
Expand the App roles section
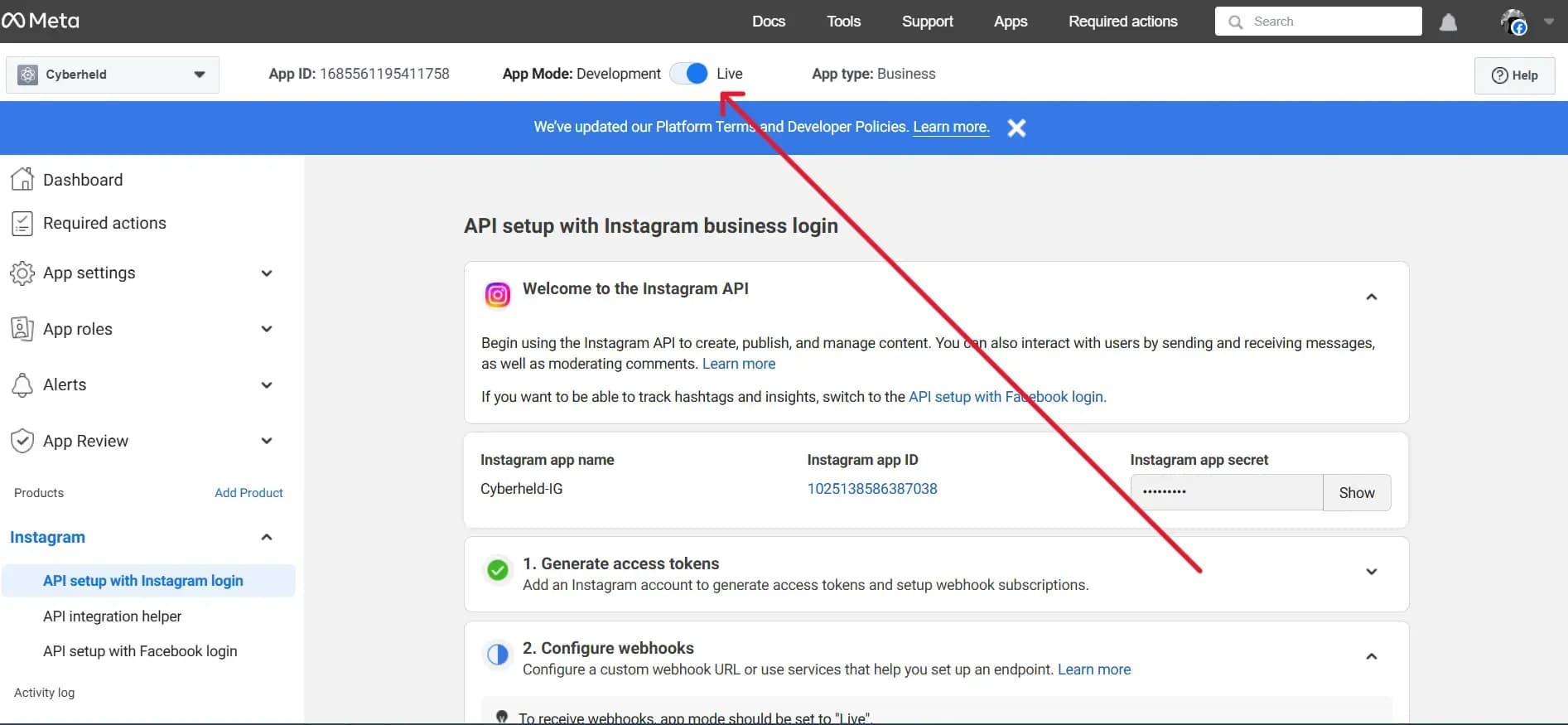pos(266,329)
